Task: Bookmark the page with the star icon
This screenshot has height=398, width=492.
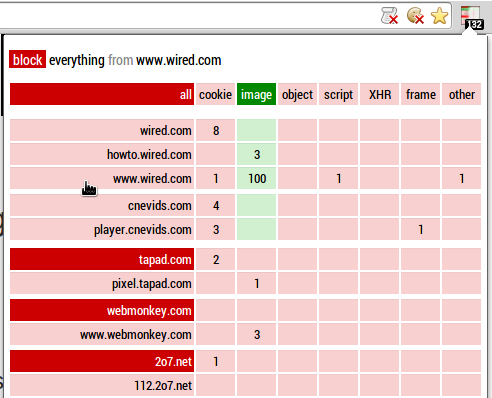Action: [439, 16]
